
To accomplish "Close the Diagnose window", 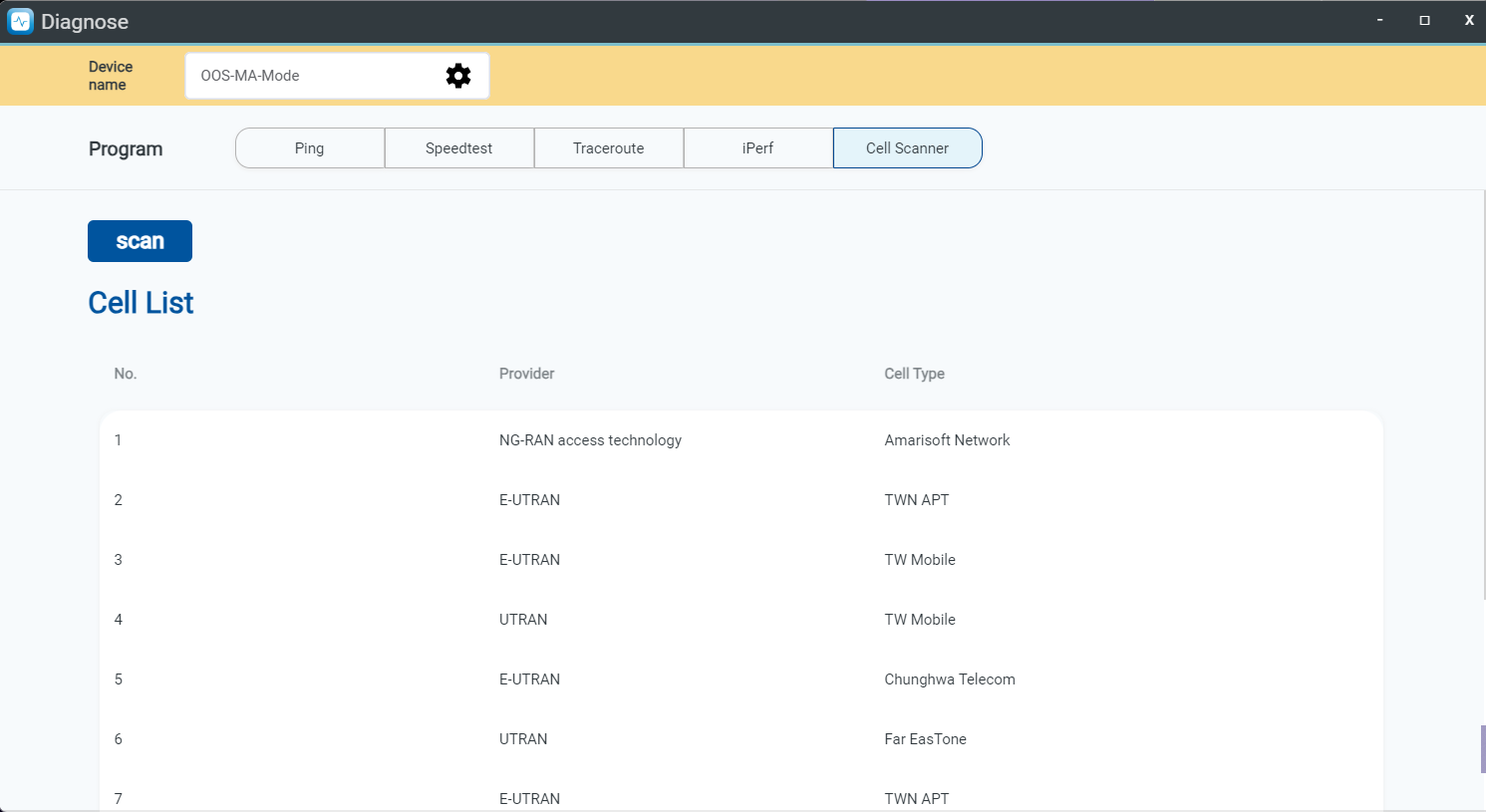I will [x=1469, y=20].
